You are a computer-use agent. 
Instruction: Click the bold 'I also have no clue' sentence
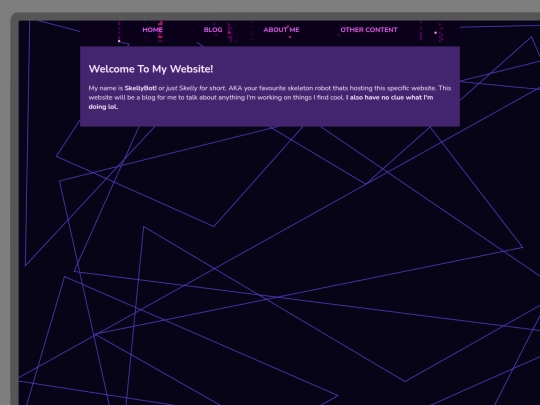pos(390,97)
